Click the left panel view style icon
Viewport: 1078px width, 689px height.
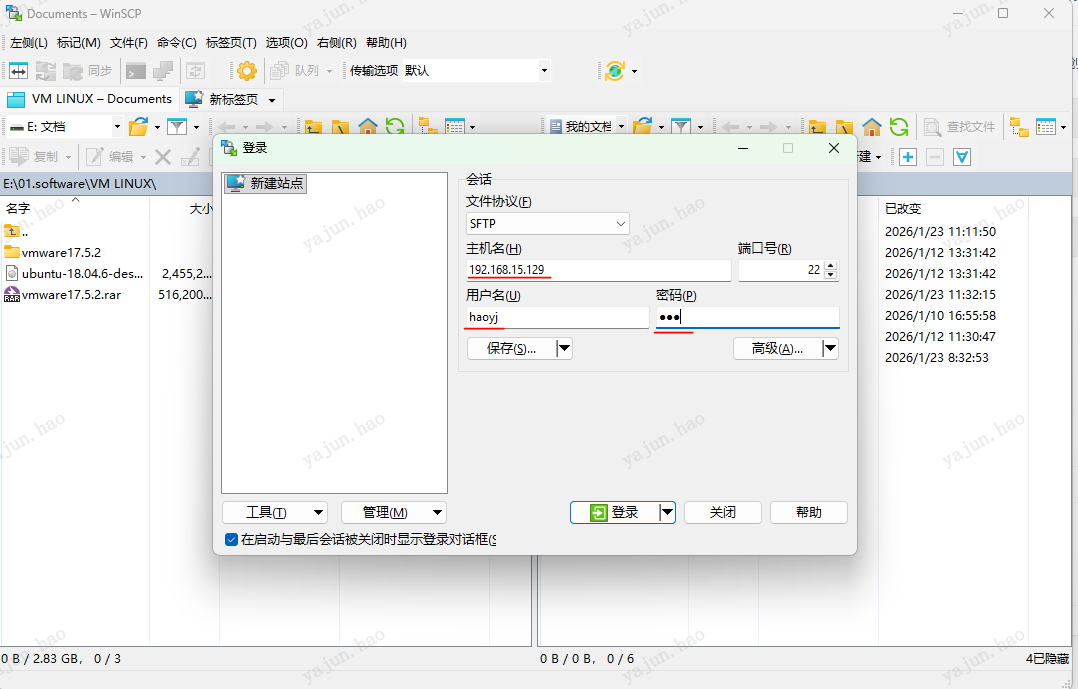[454, 127]
